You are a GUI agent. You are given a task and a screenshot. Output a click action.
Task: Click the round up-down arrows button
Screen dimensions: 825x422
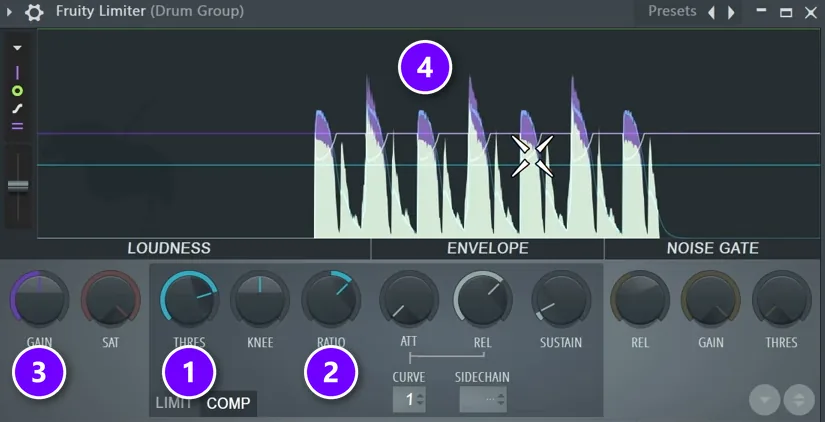pyautogui.click(x=799, y=400)
